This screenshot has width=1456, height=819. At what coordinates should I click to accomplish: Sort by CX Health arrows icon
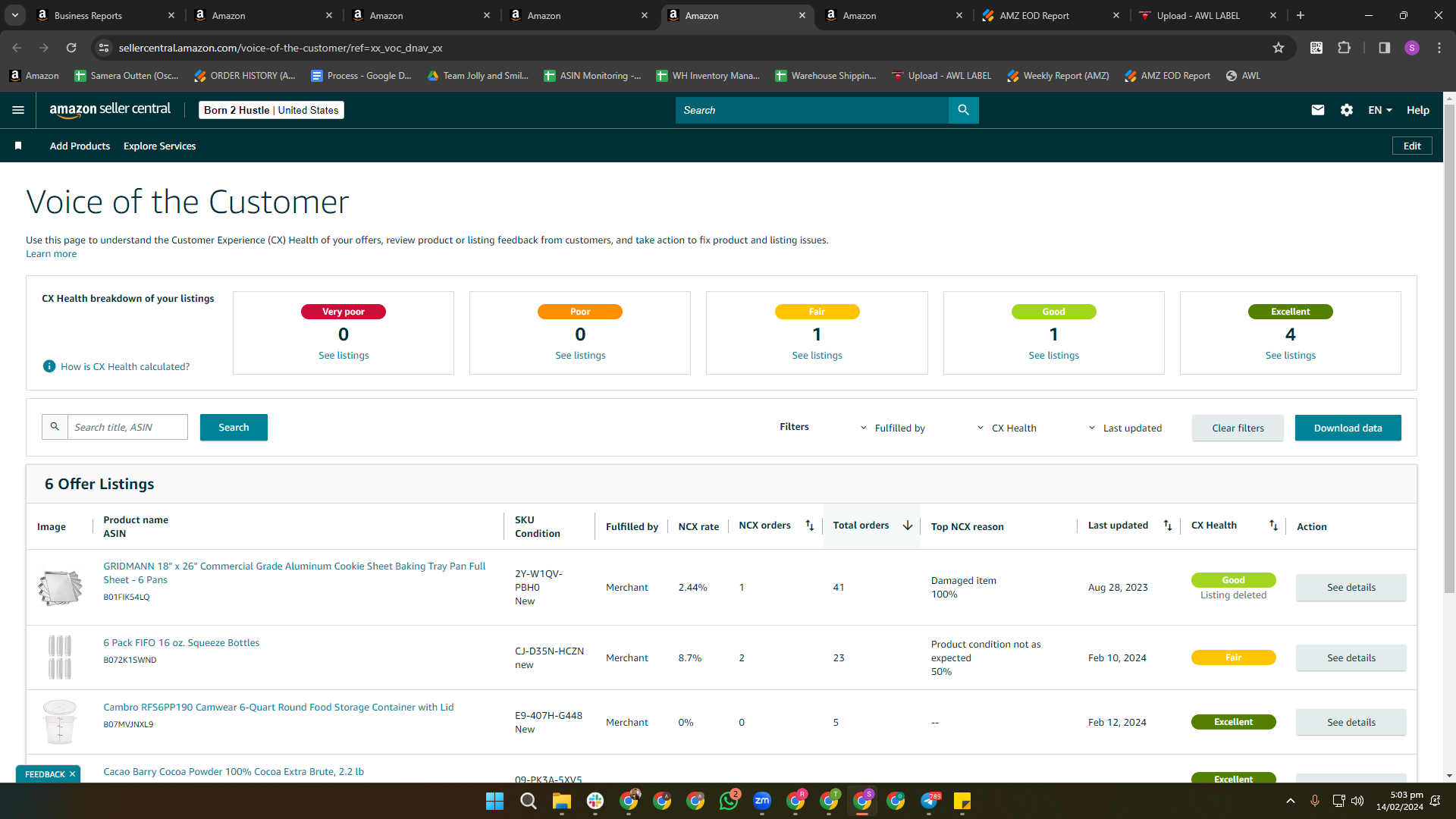click(1273, 526)
